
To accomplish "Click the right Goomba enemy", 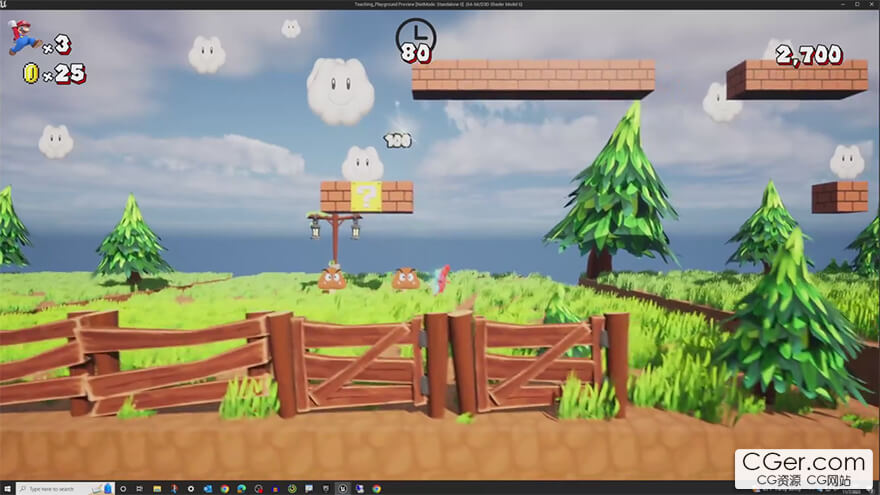I will tap(405, 277).
